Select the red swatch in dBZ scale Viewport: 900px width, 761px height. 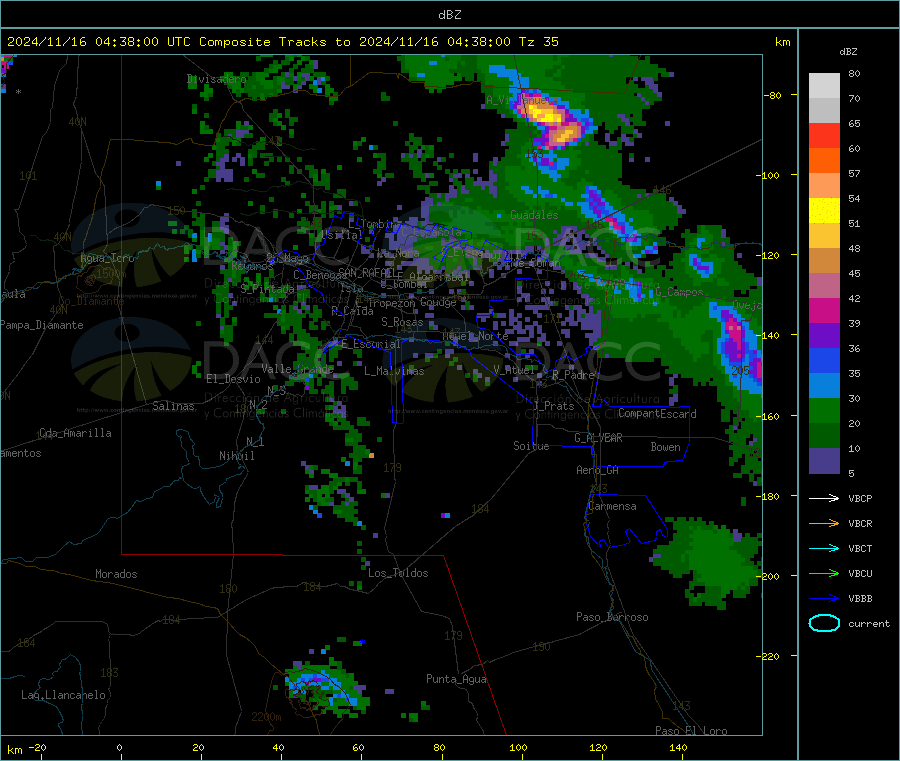pos(824,135)
